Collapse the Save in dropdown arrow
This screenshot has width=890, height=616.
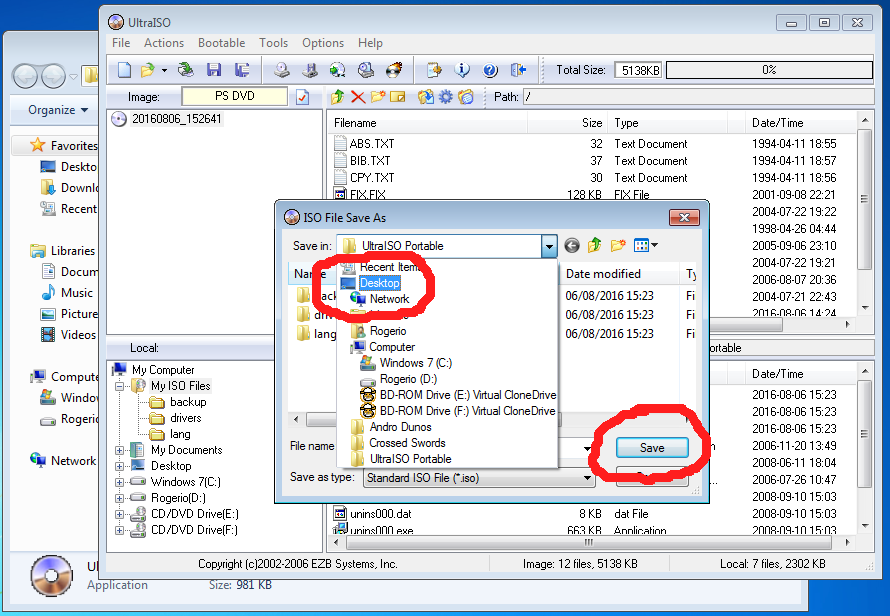click(x=548, y=246)
